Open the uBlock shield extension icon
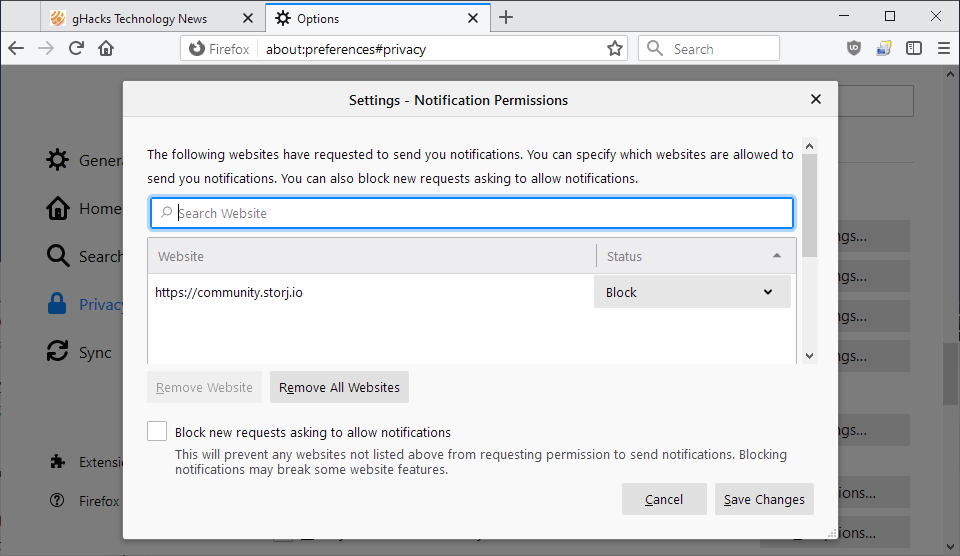 (x=853, y=48)
